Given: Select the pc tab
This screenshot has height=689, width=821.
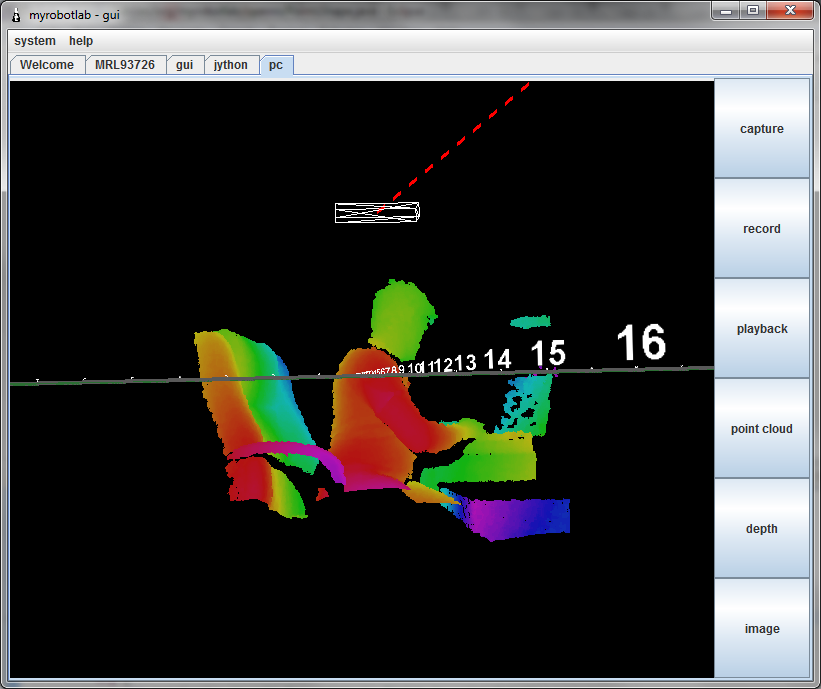Looking at the screenshot, I should pos(276,65).
